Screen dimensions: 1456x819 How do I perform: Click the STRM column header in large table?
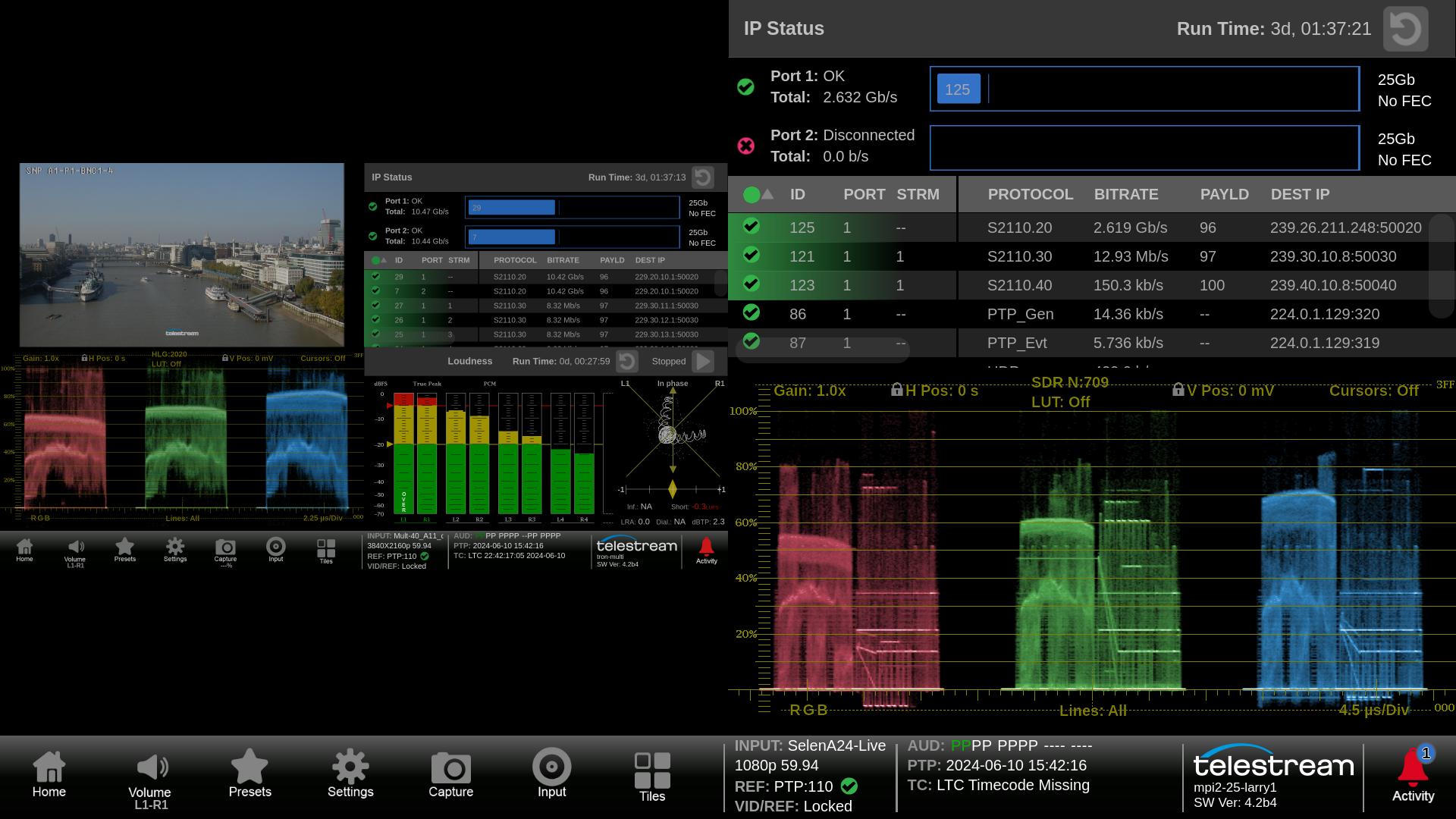coord(918,194)
